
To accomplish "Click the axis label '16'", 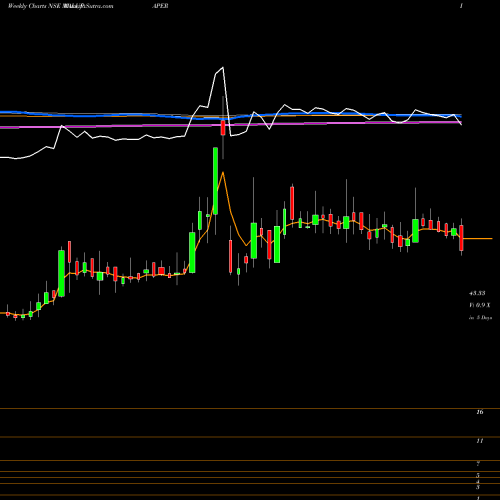I will coord(480,412).
